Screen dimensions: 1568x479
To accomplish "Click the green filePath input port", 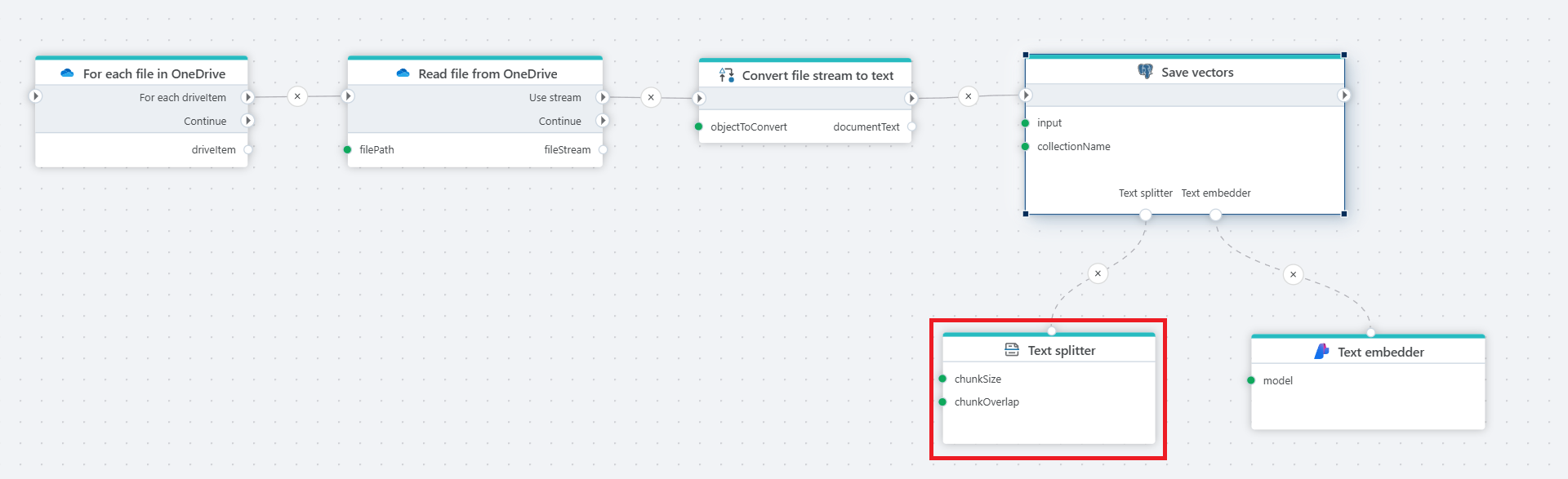I will 348,149.
